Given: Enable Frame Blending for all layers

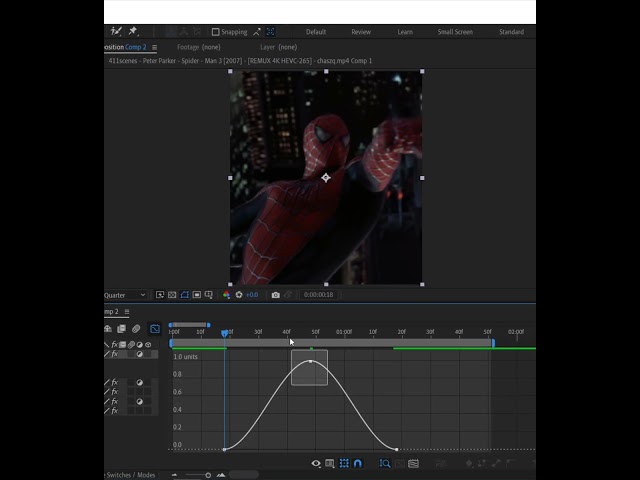Looking at the screenshot, I should click(122, 329).
